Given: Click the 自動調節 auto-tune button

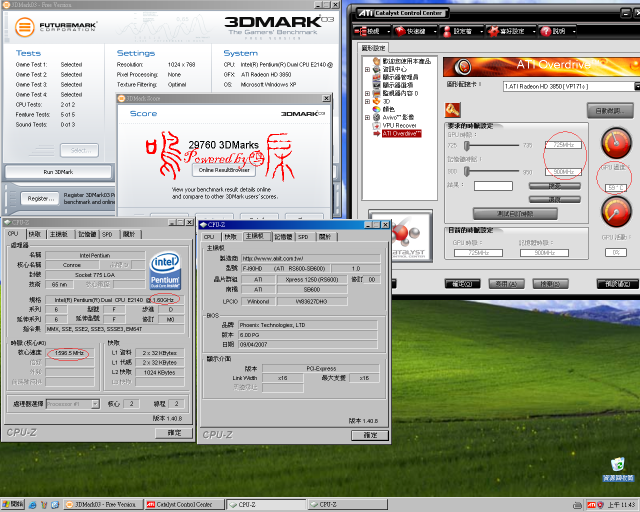Looking at the screenshot, I should point(610,110).
